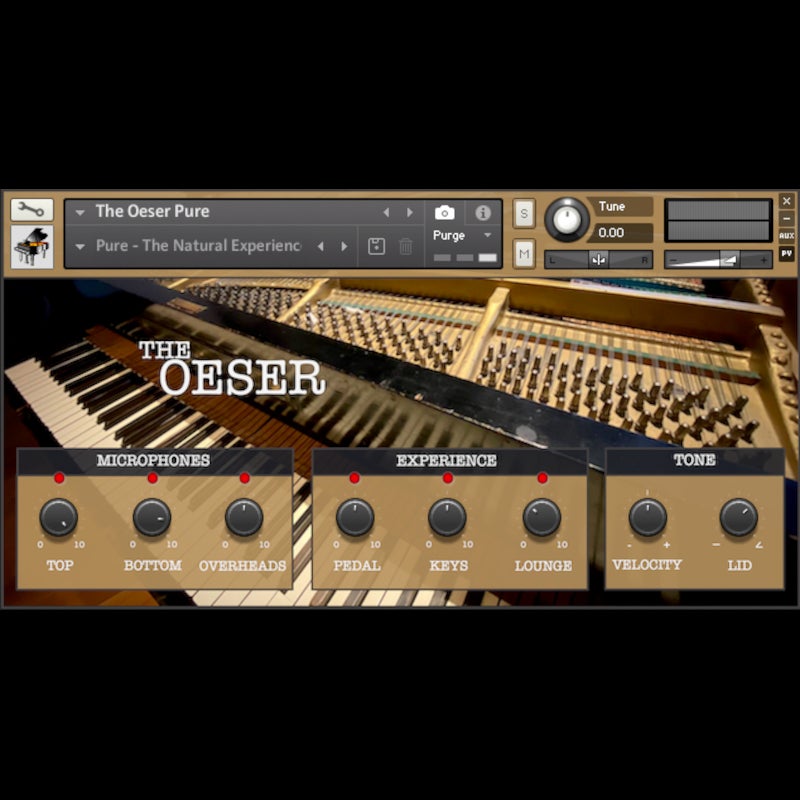This screenshot has height=800, width=800.
Task: Toggle the OVERHEADS microphone red LED
Action: point(244,478)
